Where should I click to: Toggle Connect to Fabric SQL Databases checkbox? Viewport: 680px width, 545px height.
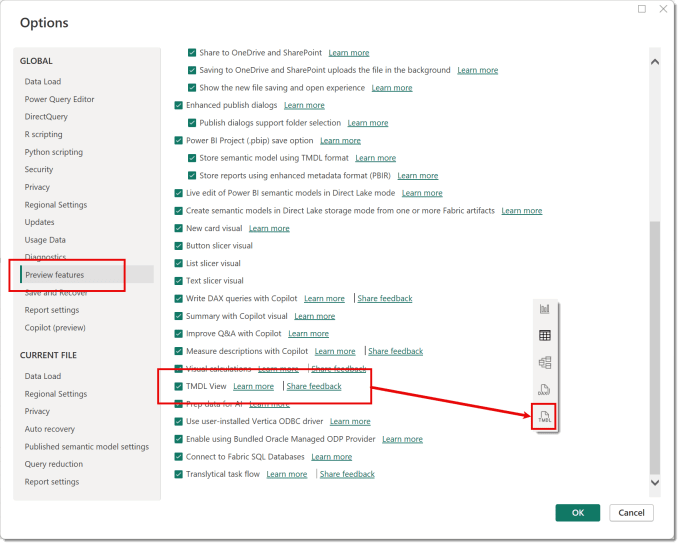[x=179, y=458]
